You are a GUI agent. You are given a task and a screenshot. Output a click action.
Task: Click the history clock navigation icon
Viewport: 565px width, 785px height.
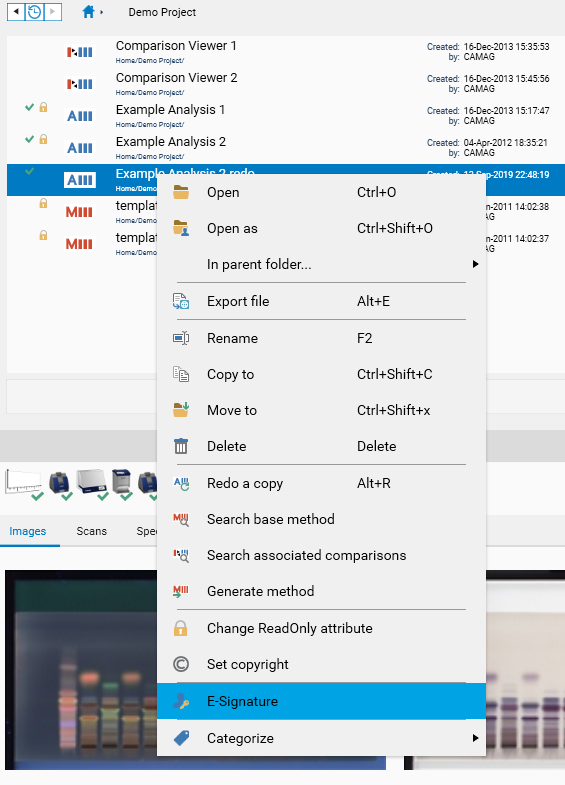pos(34,12)
